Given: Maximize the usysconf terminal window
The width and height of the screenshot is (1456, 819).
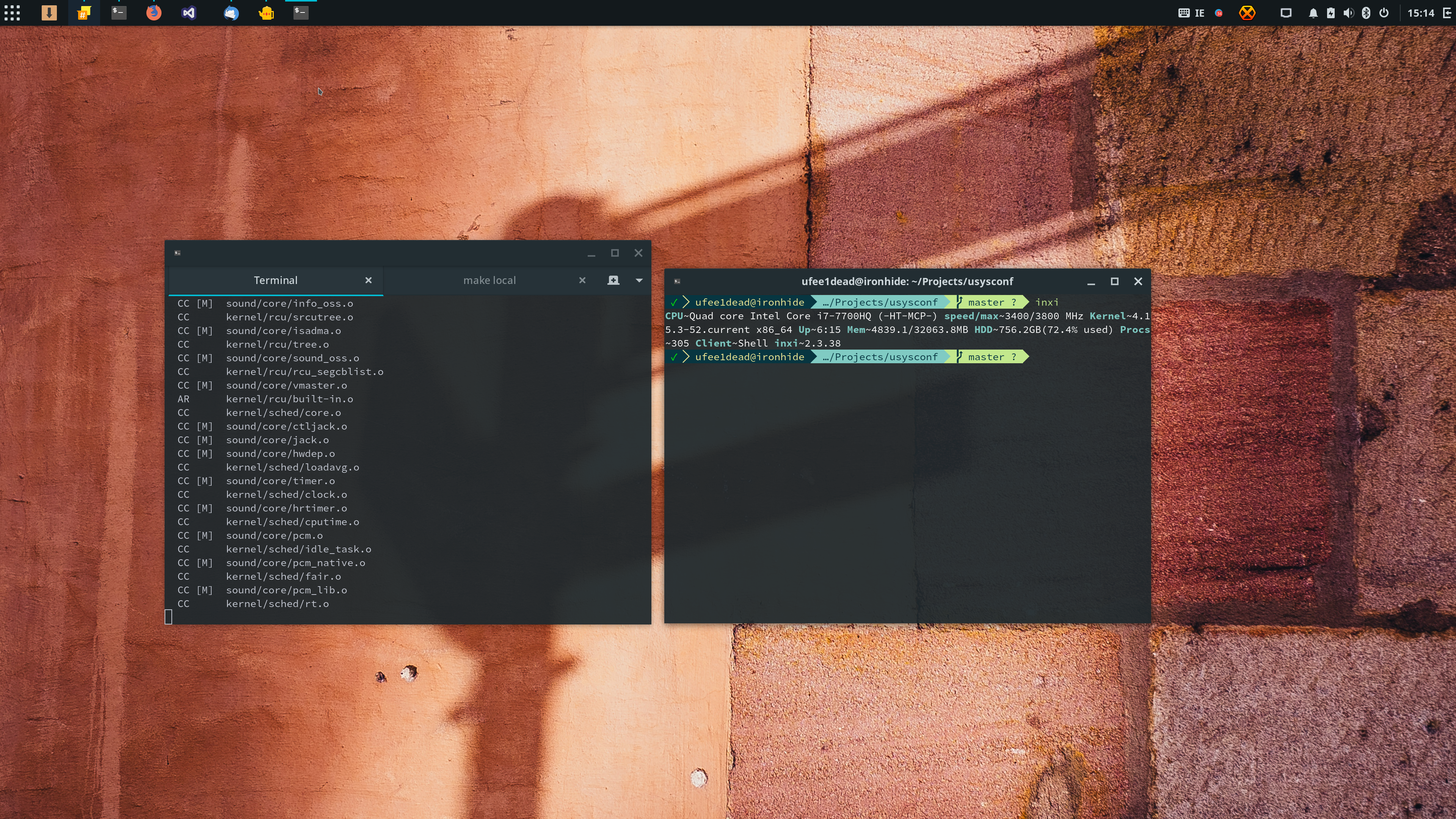Looking at the screenshot, I should [1115, 281].
